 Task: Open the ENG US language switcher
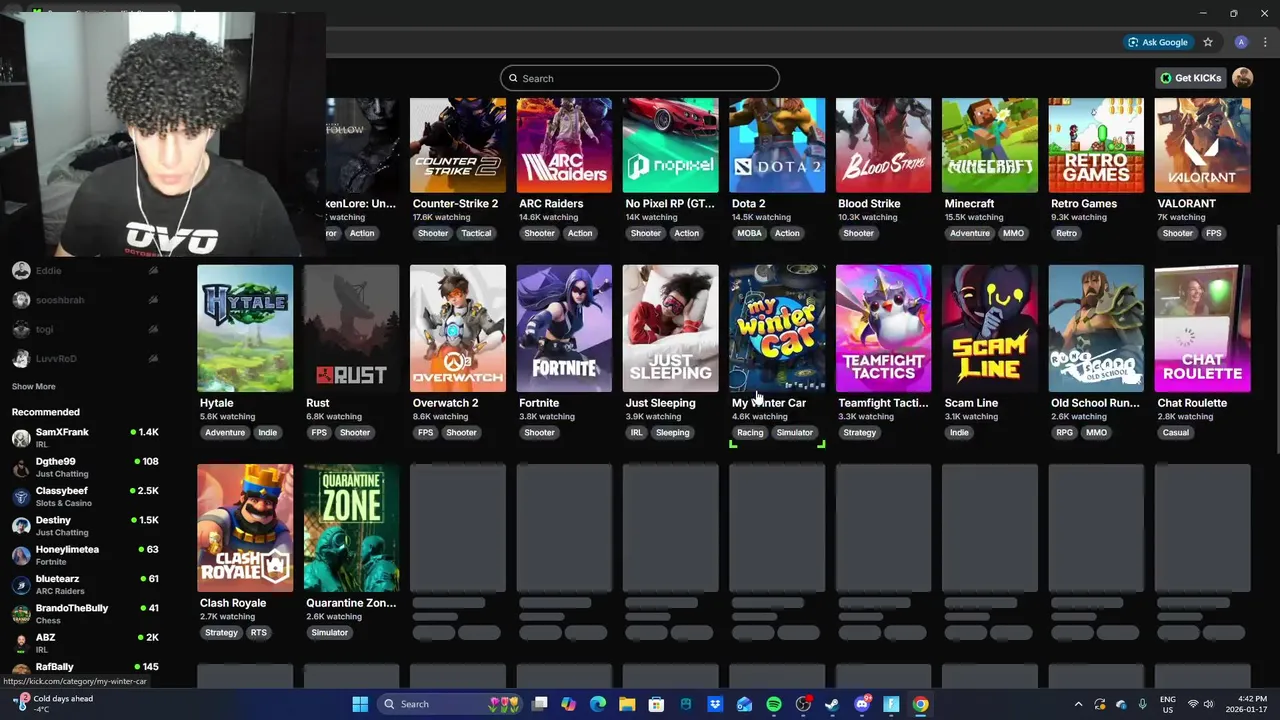coord(1167,704)
